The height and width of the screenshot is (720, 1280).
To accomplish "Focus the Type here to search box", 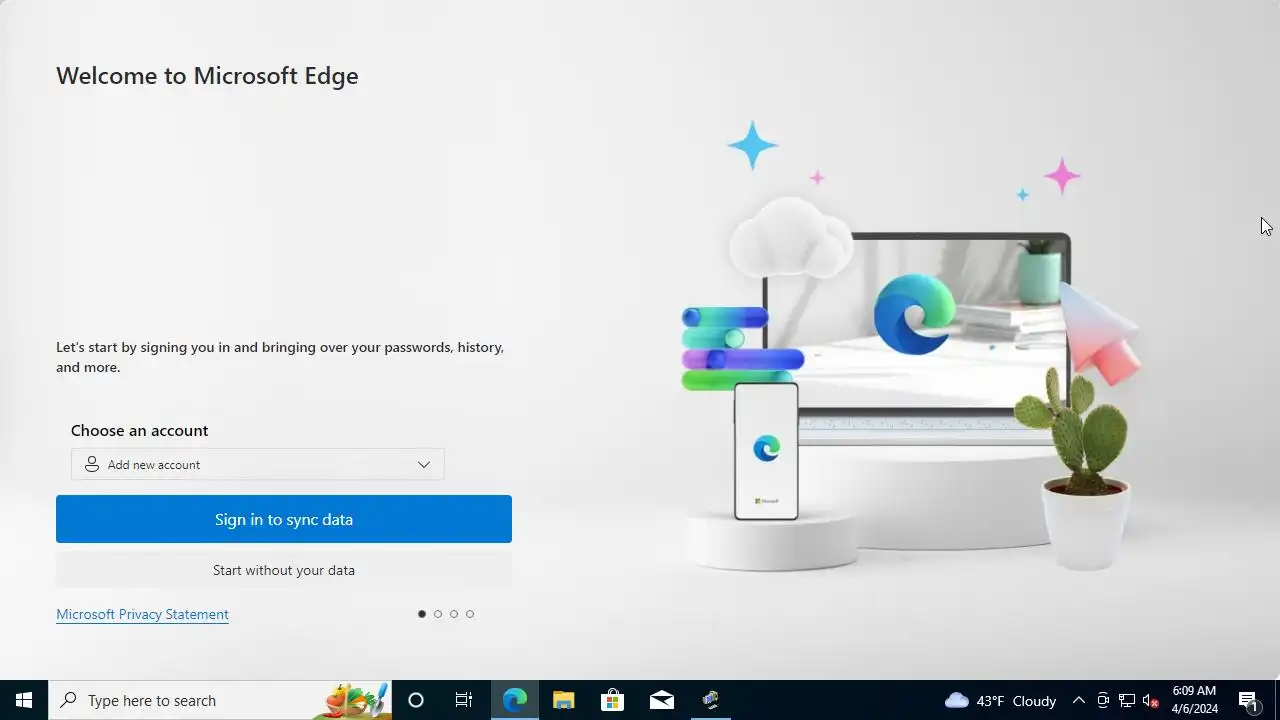I will [220, 700].
